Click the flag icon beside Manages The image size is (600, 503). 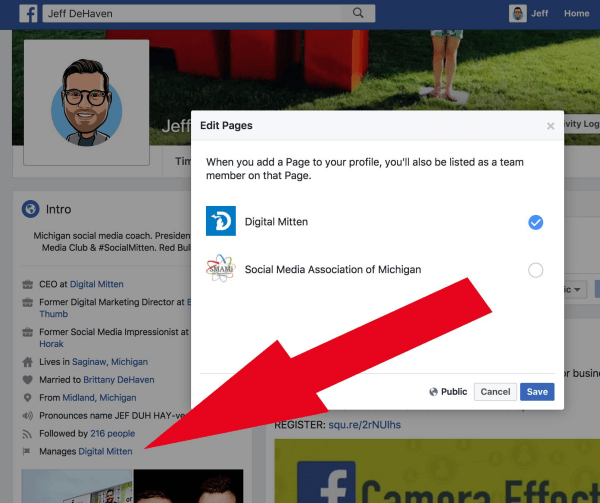pyautogui.click(x=26, y=452)
